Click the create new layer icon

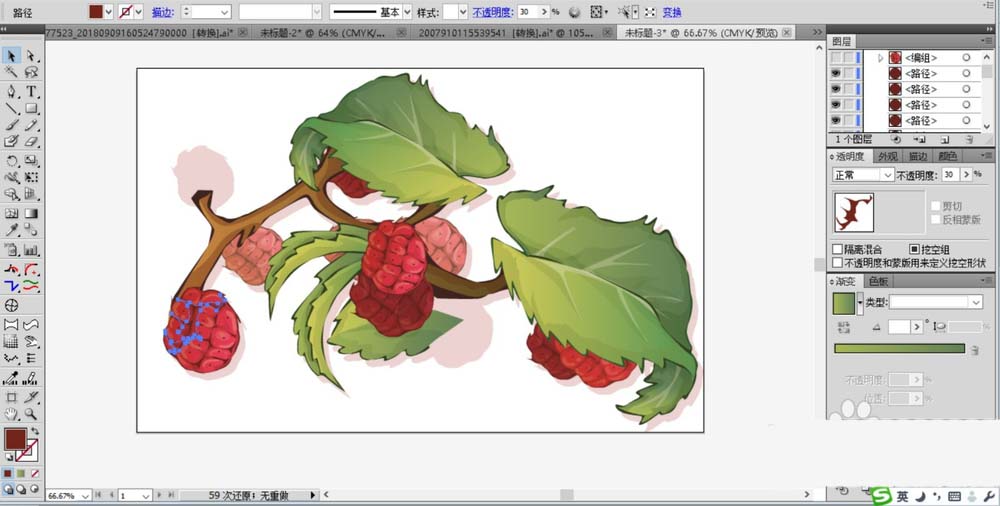pos(945,139)
